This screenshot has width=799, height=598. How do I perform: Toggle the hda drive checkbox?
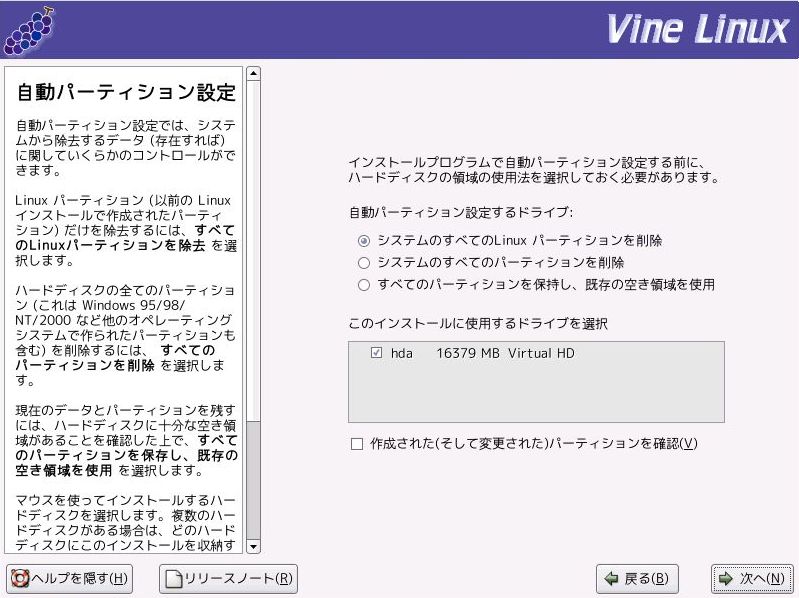377,352
